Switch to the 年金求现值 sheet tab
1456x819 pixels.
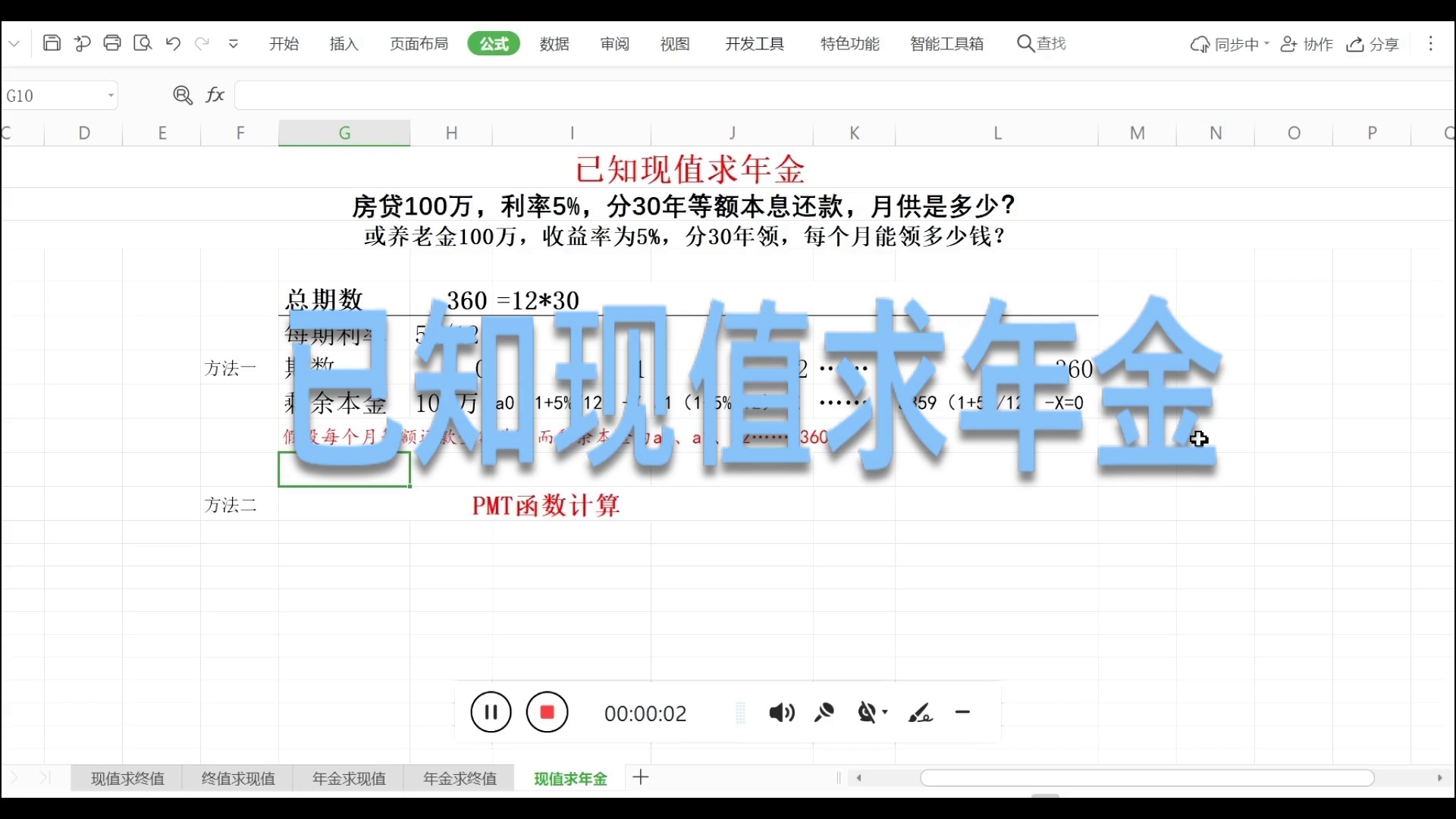pos(349,778)
